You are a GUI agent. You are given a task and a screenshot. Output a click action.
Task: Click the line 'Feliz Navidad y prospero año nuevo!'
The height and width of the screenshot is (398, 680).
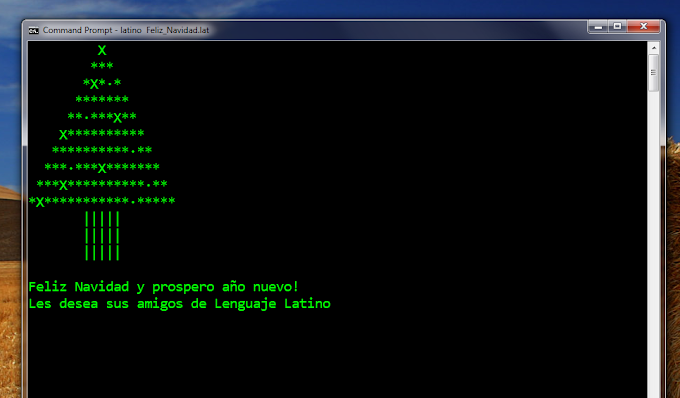coord(163,287)
